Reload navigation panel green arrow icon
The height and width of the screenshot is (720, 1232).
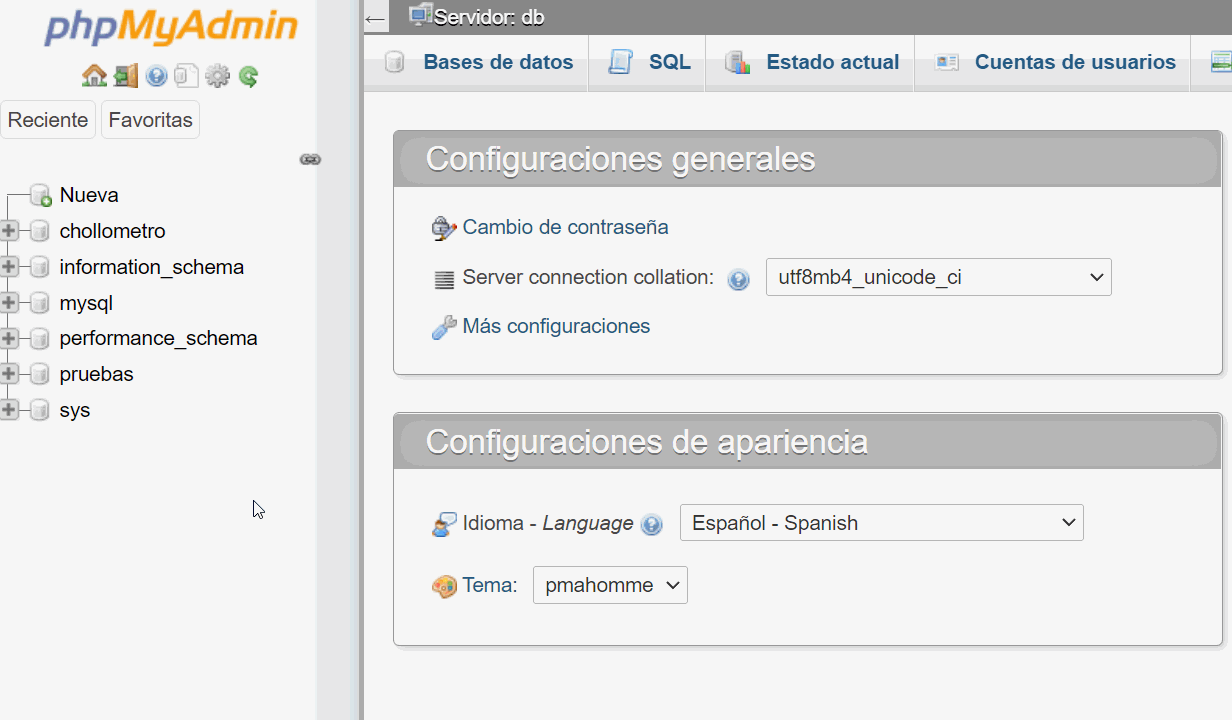click(248, 76)
